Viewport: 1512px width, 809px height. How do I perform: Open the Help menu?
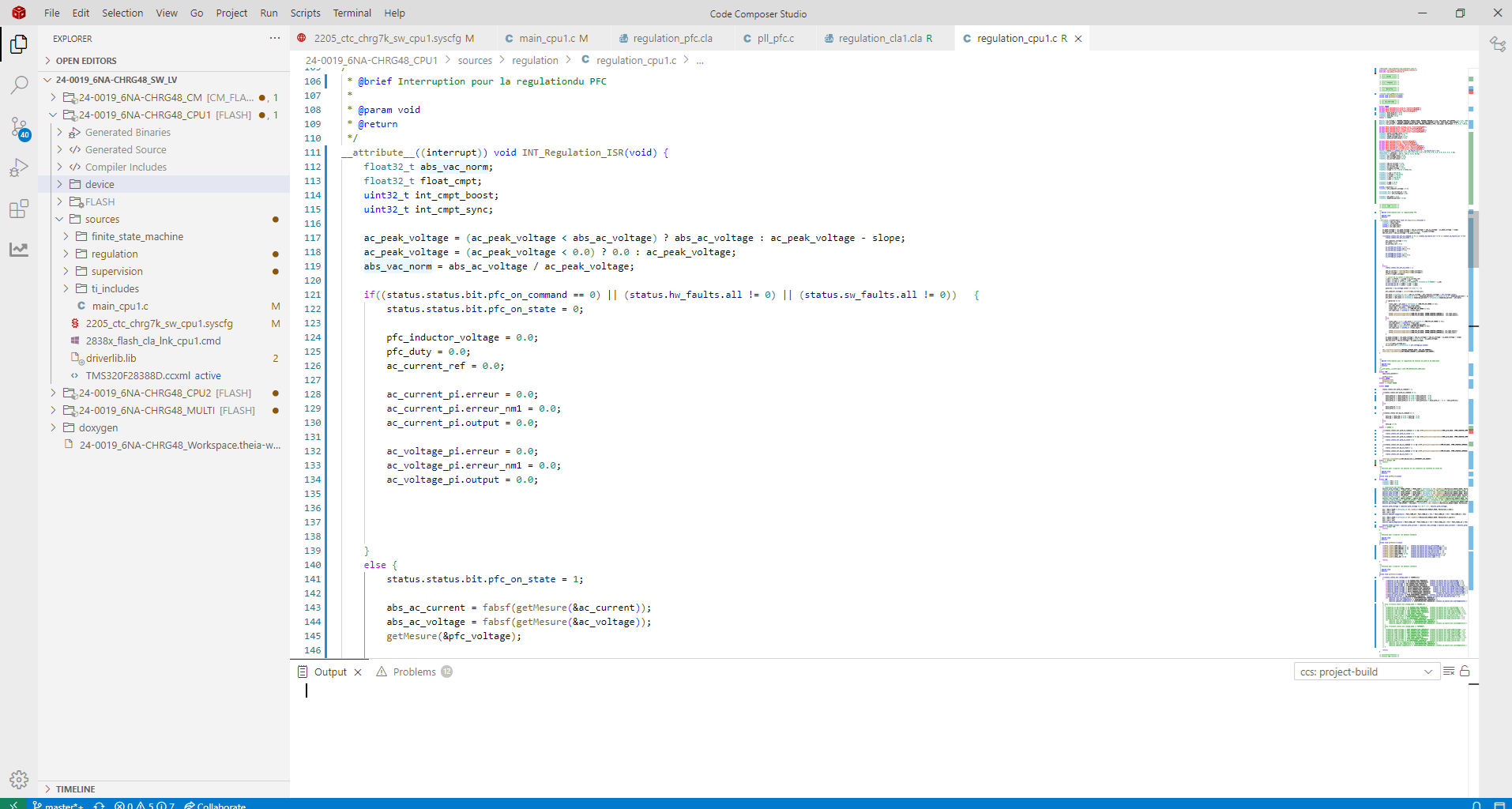pos(394,13)
